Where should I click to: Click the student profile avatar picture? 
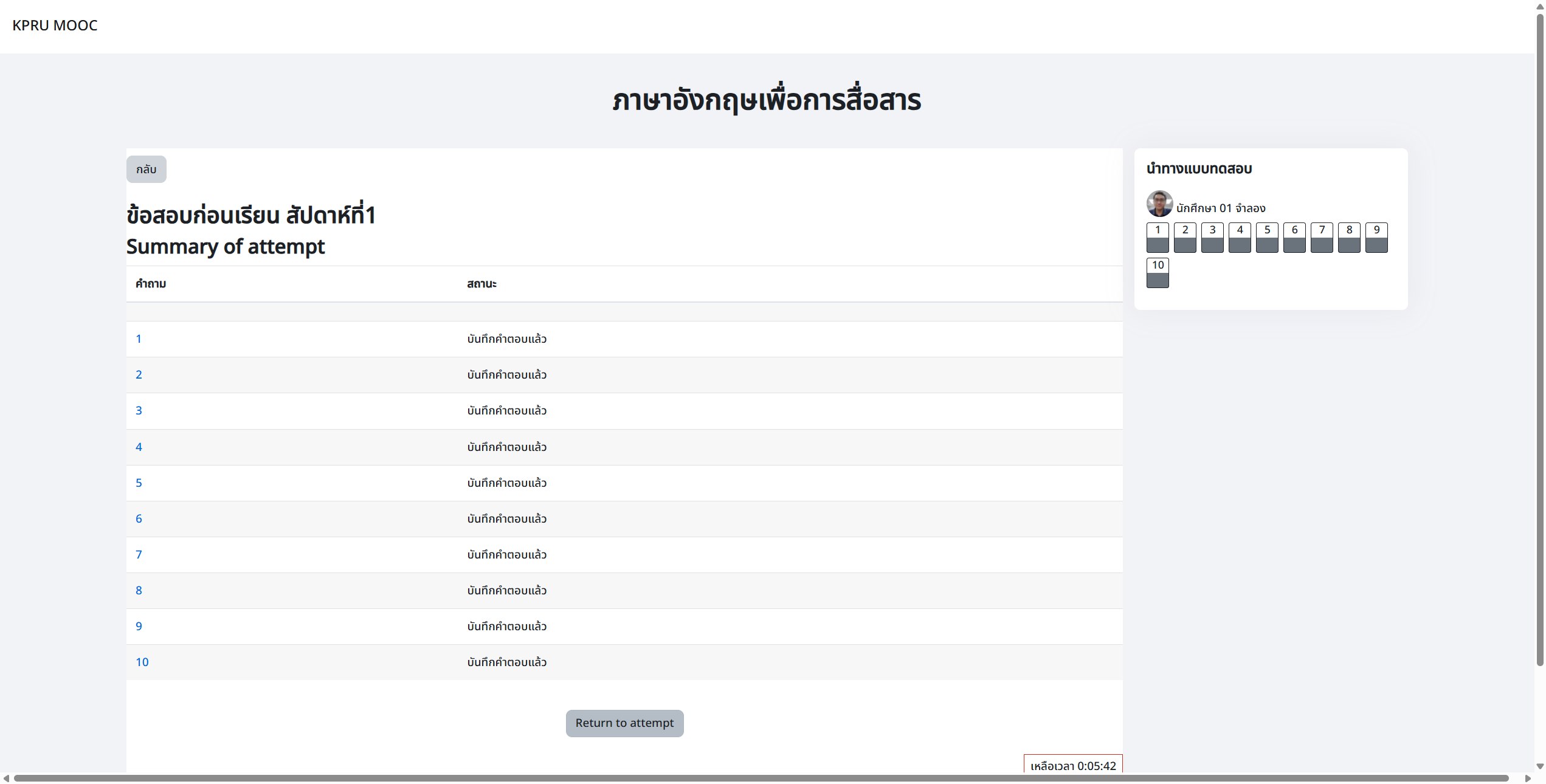click(1159, 204)
